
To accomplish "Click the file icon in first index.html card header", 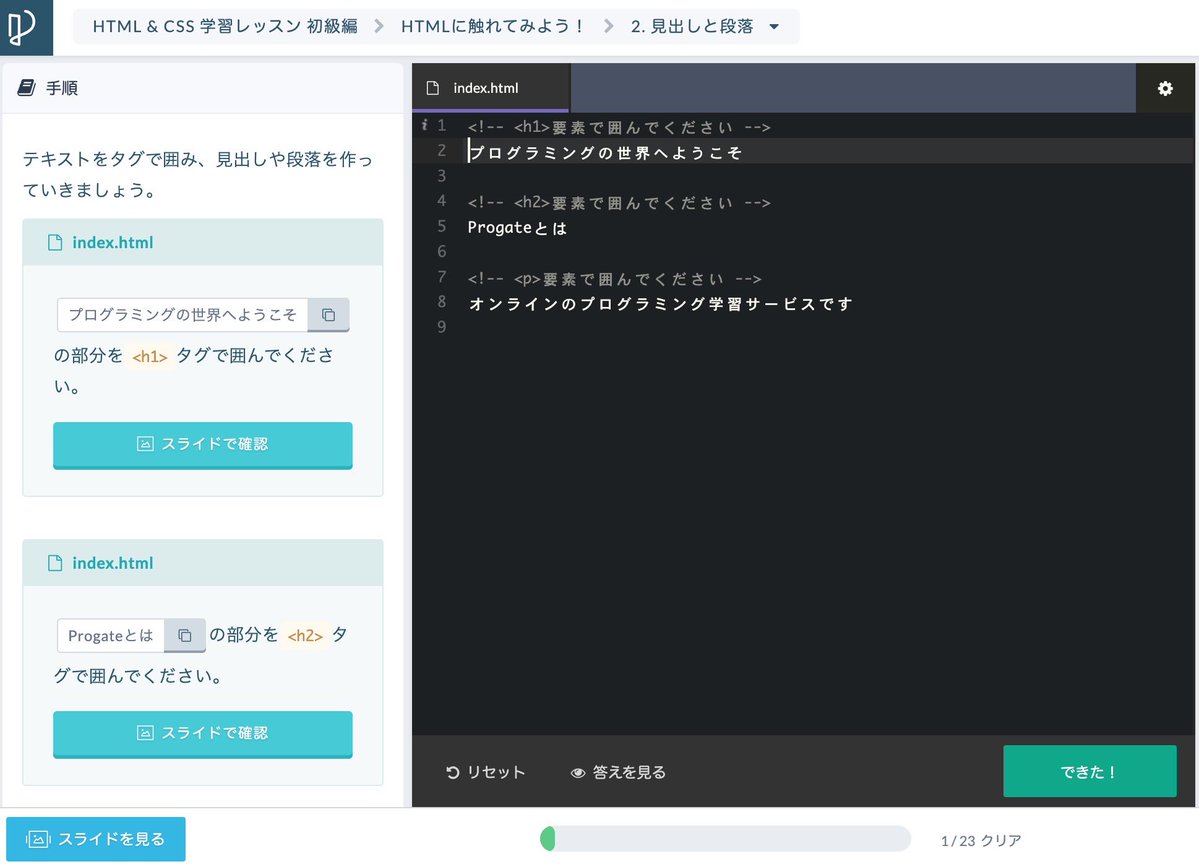I will 55,242.
